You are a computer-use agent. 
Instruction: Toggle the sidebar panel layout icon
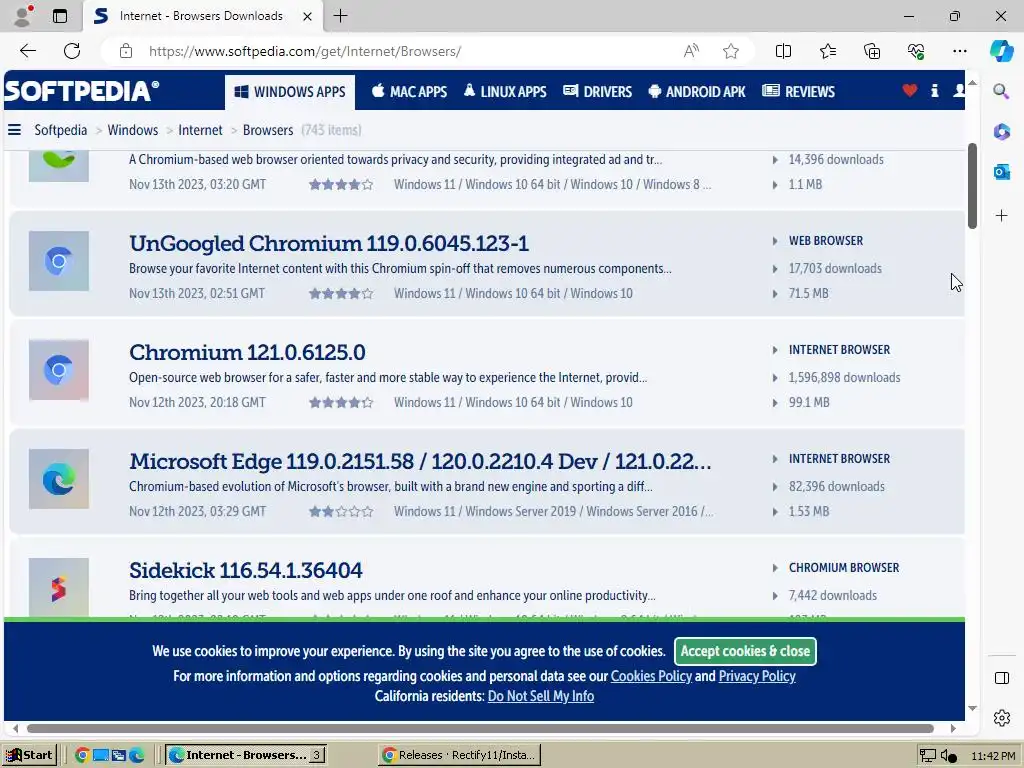click(1001, 678)
